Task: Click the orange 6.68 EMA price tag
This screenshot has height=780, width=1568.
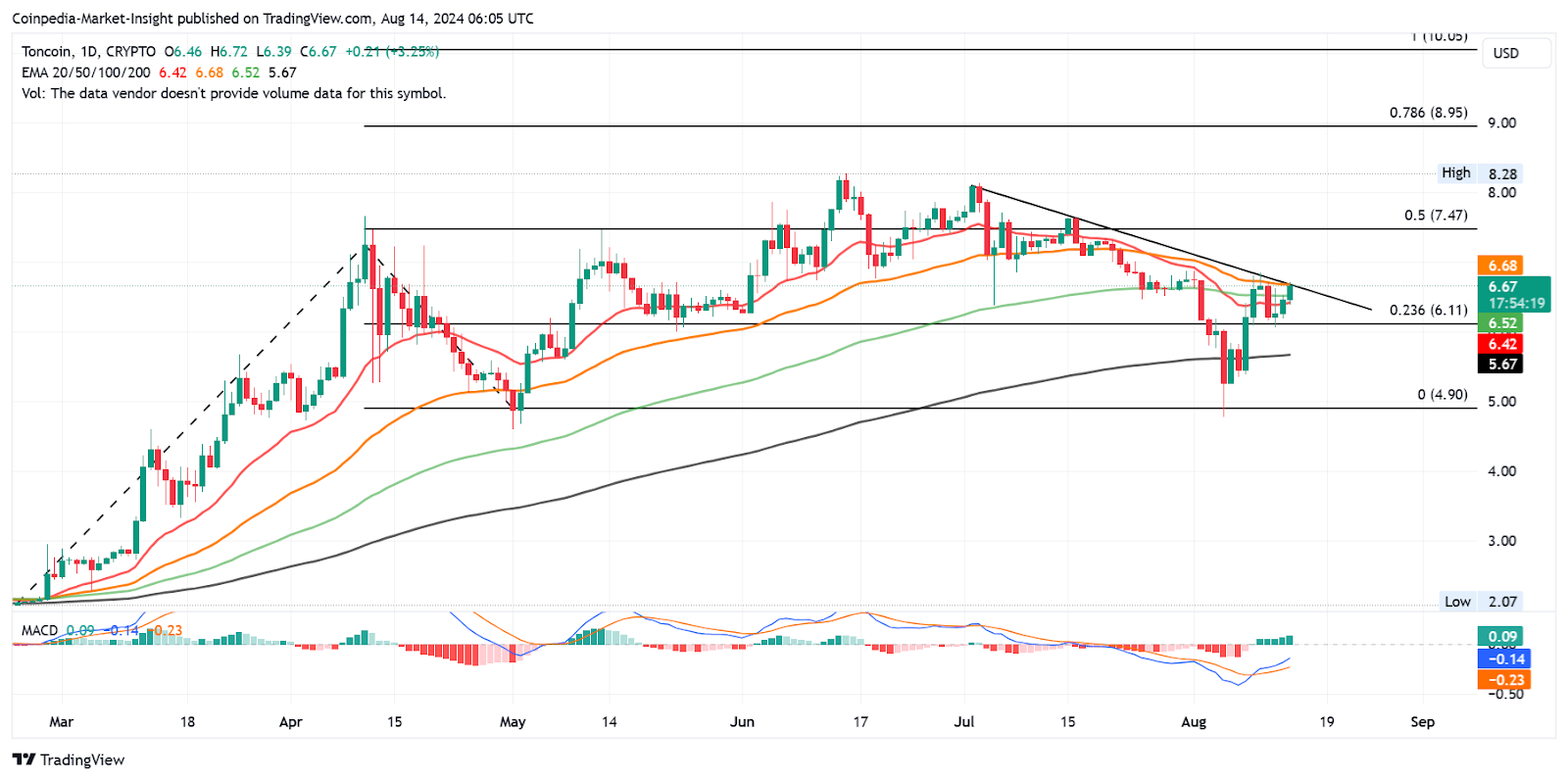Action: coord(1502,266)
